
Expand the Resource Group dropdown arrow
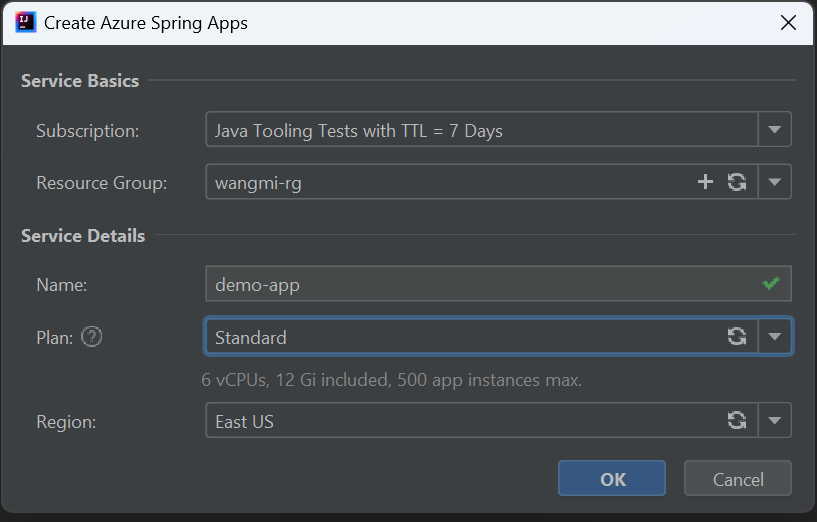774,182
